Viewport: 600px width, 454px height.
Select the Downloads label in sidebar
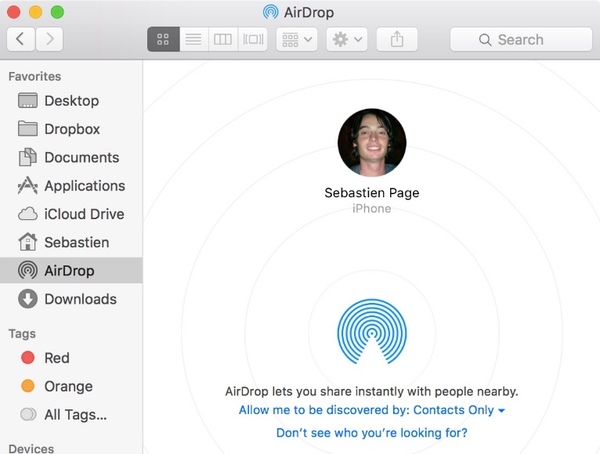(80, 299)
